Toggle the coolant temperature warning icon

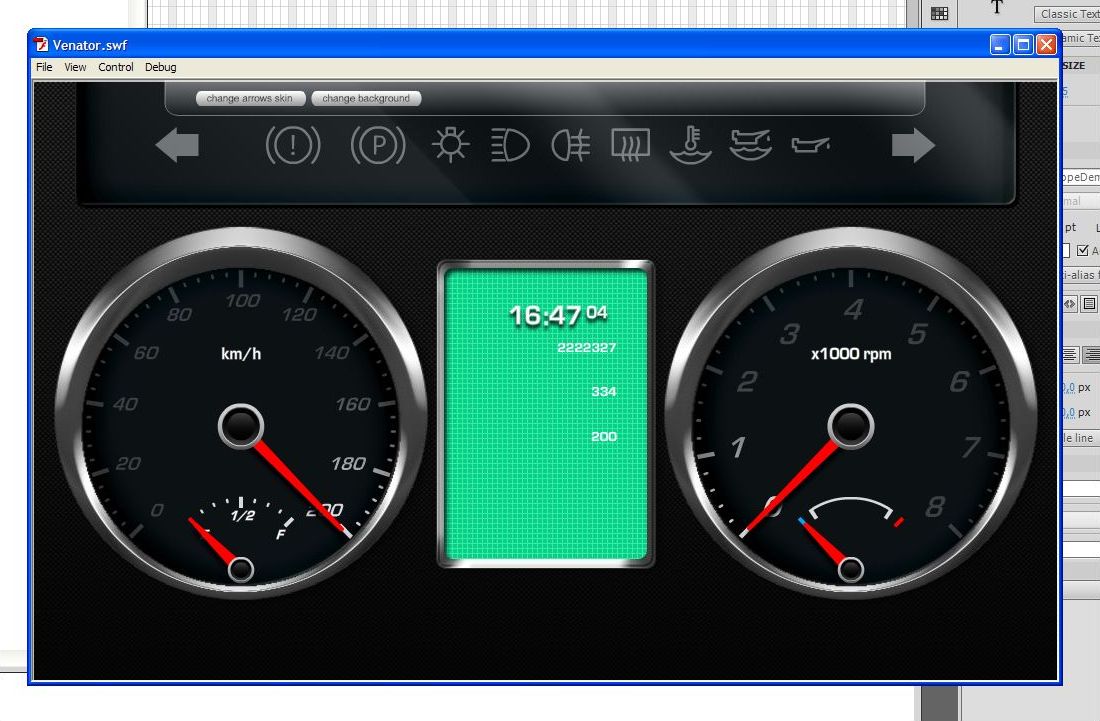[x=690, y=145]
